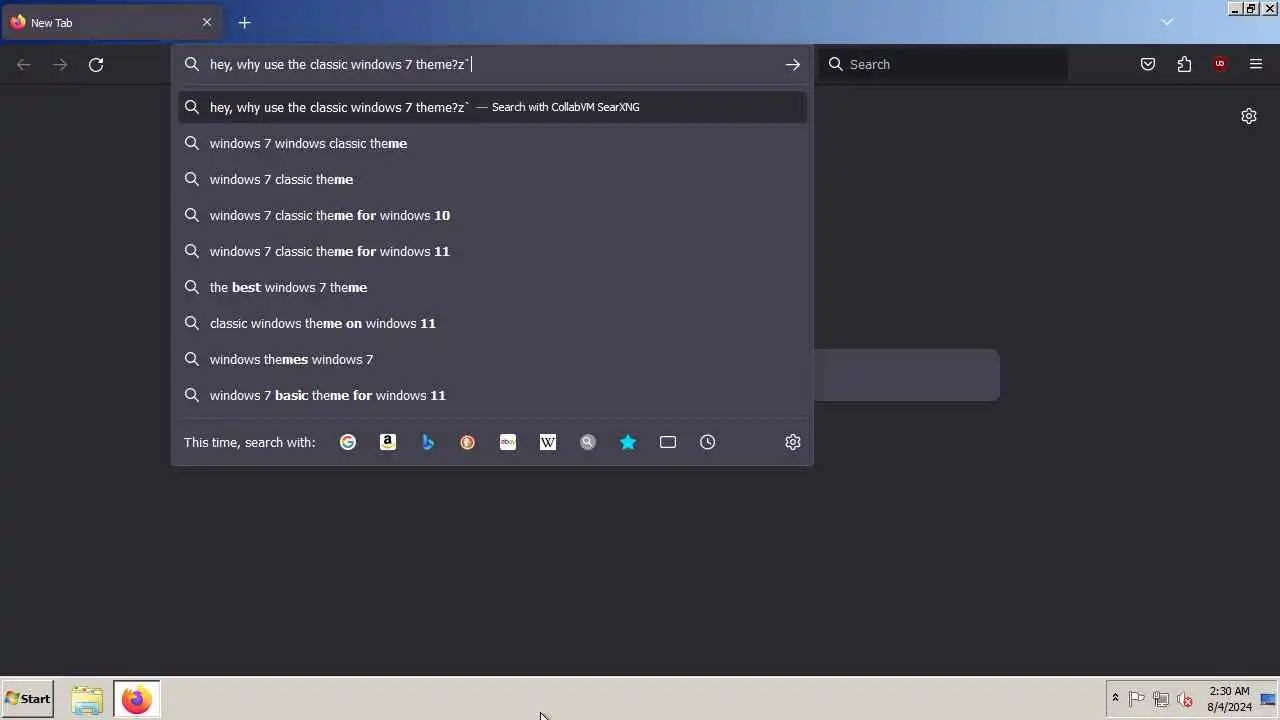Search this time with Wikipedia icon
Screen dimensions: 1280x720
pyautogui.click(x=548, y=442)
